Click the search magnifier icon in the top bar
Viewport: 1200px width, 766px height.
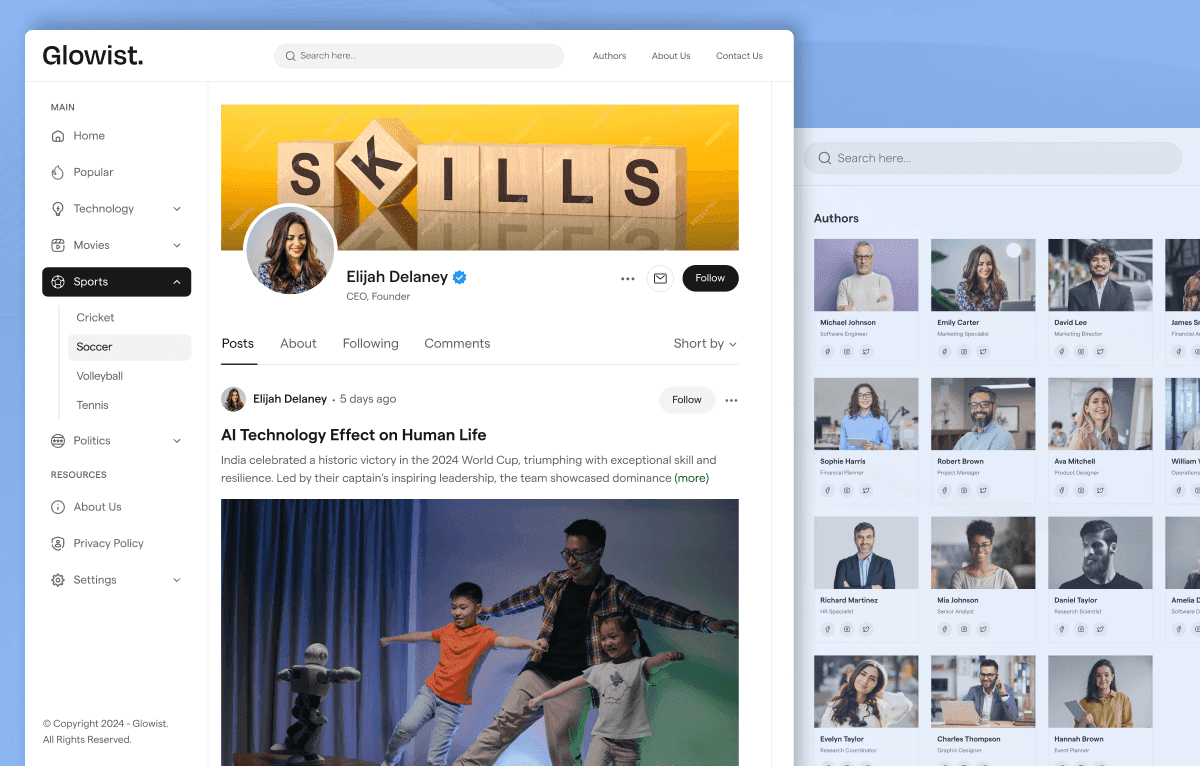tap(290, 56)
